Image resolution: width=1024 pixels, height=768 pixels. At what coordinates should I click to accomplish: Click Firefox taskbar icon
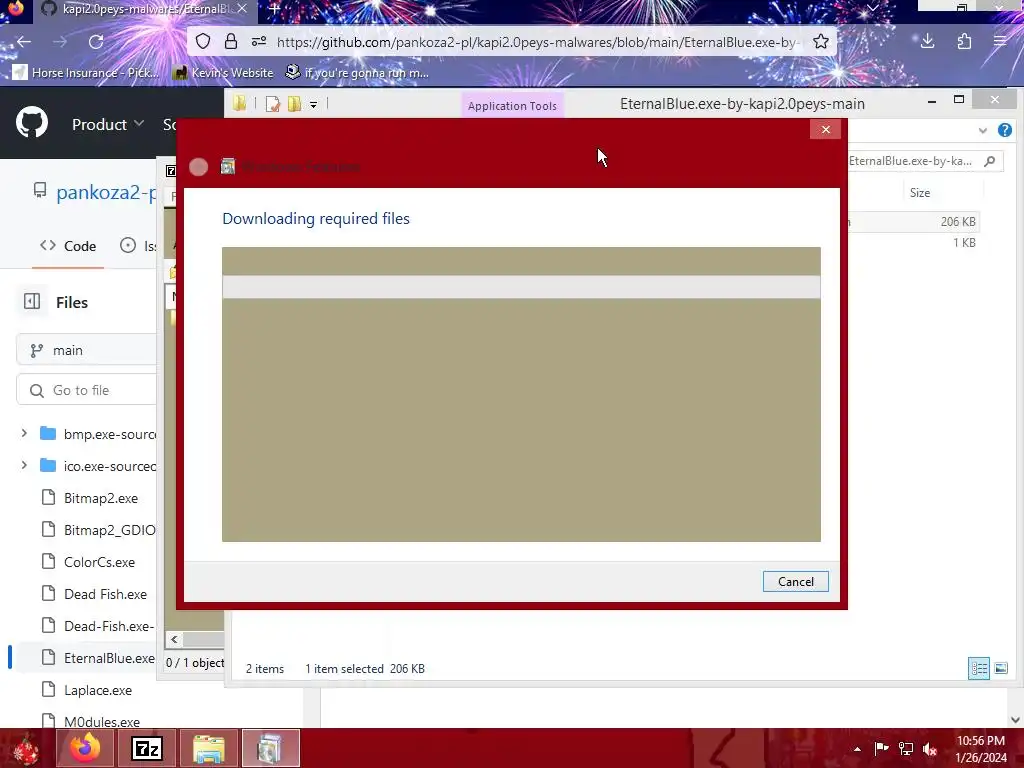[x=85, y=748]
